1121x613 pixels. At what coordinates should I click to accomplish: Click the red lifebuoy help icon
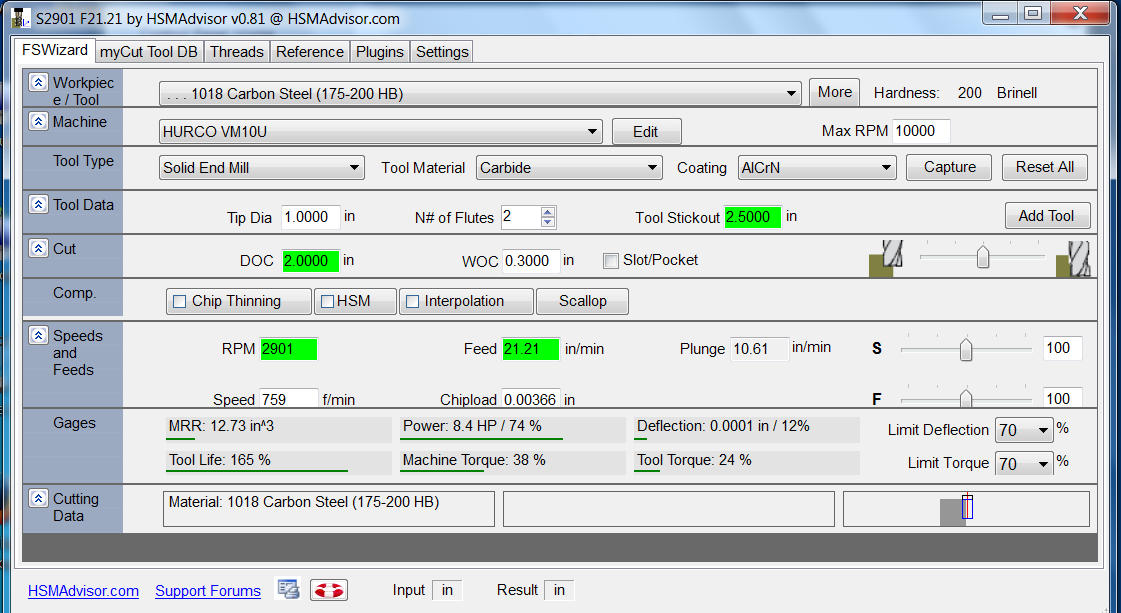pyautogui.click(x=328, y=590)
